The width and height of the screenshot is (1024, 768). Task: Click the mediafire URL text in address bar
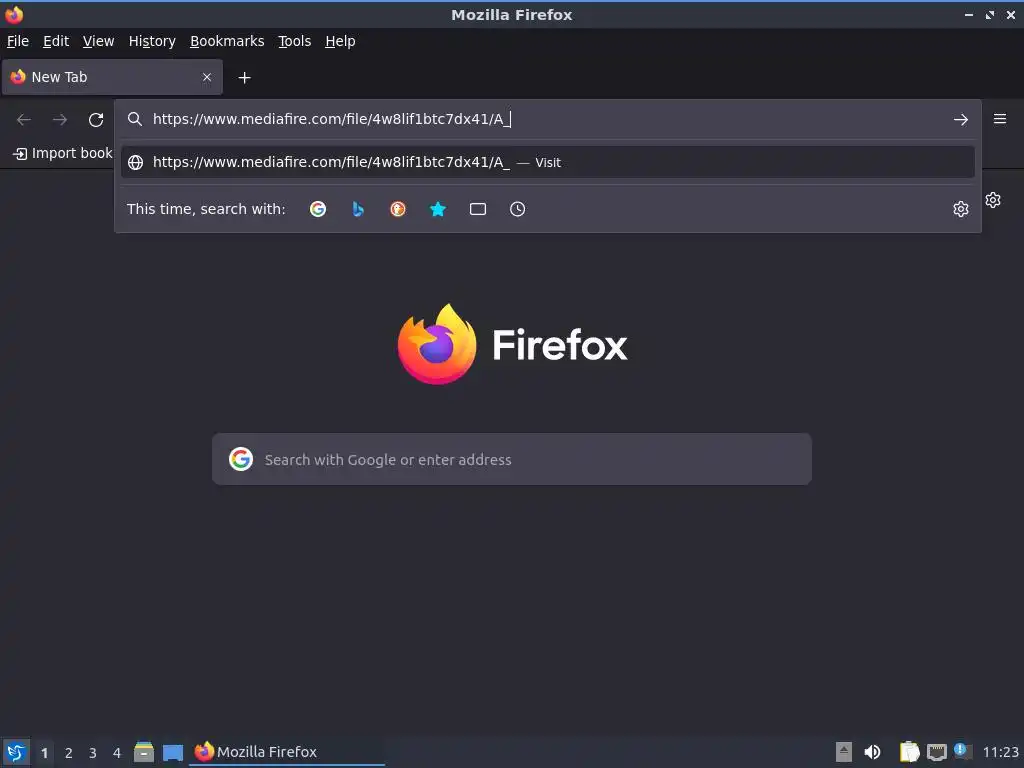pos(331,119)
